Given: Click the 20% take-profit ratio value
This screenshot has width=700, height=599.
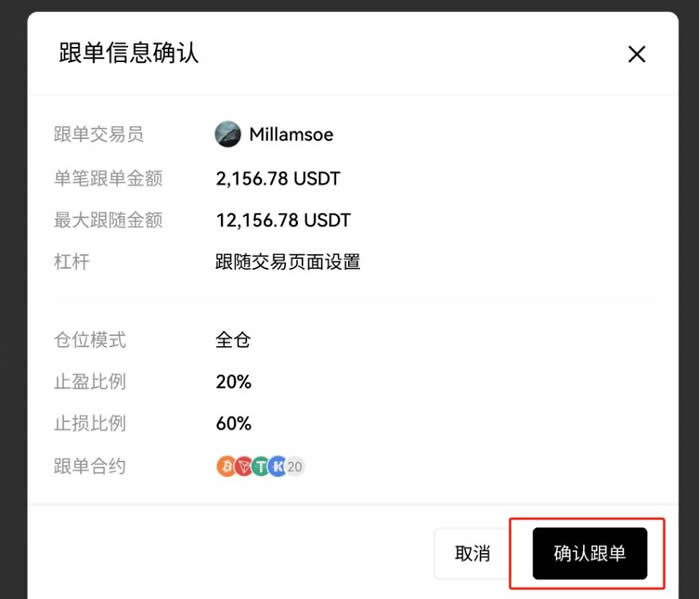Looking at the screenshot, I should click(x=233, y=382).
